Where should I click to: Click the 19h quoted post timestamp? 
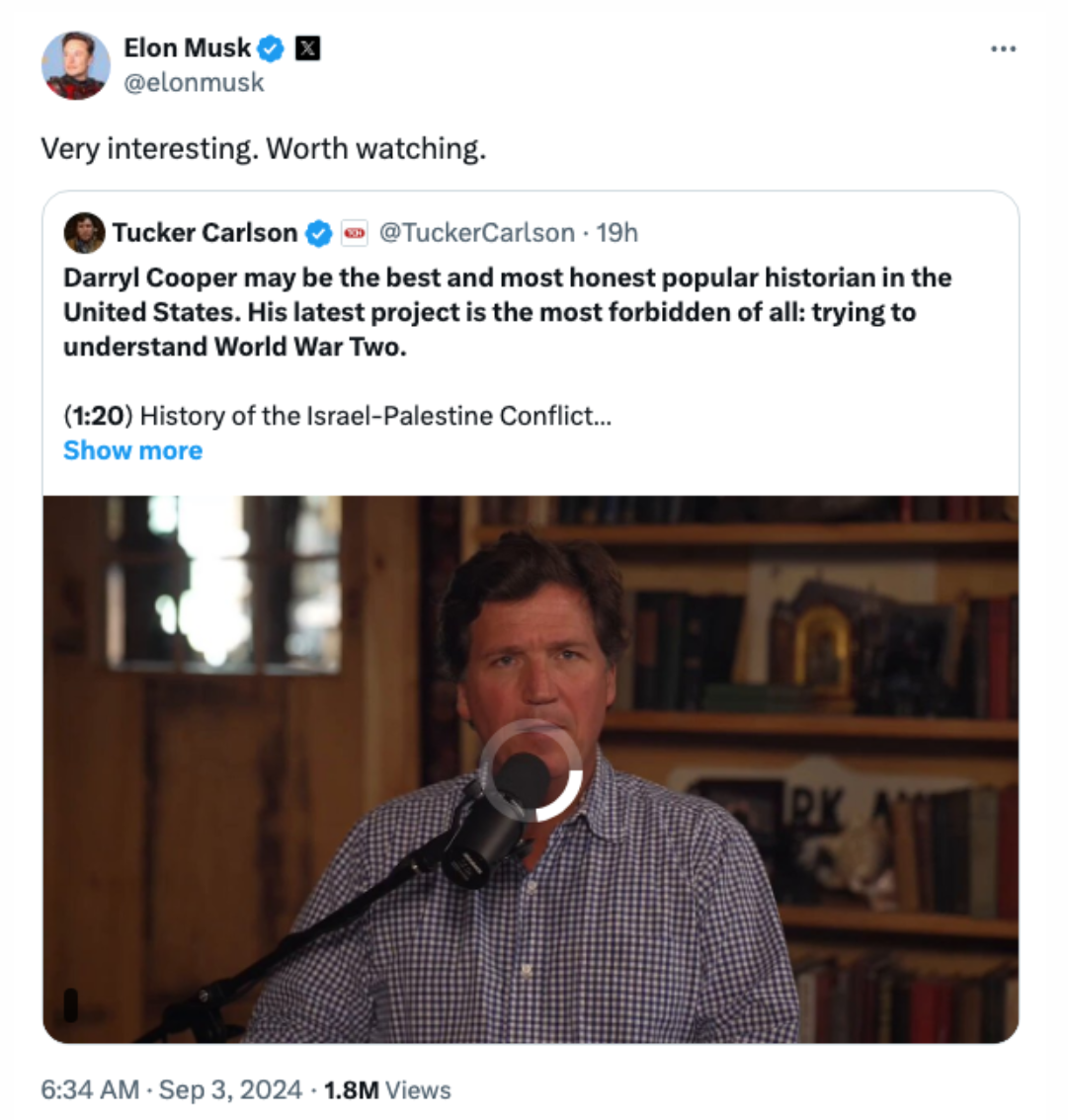617,233
